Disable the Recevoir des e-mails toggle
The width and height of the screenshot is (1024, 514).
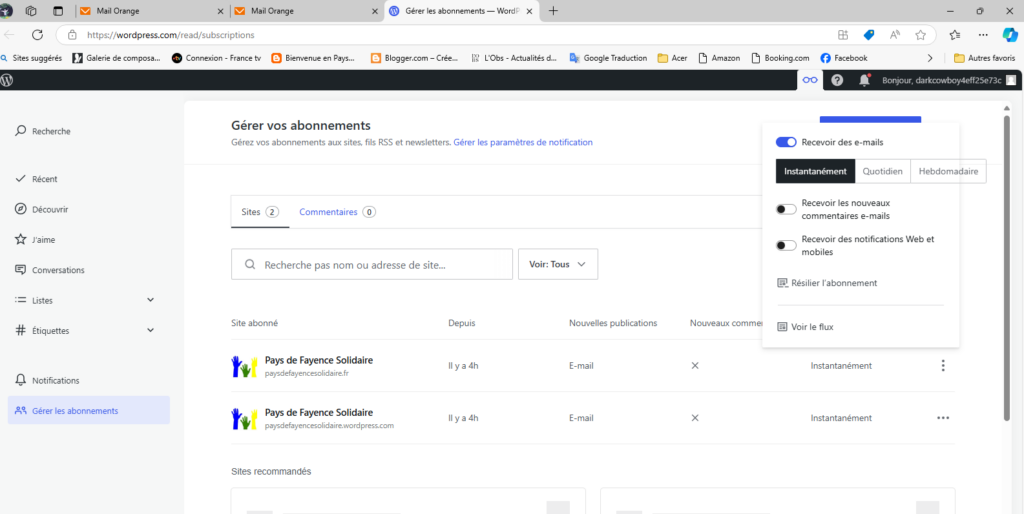pyautogui.click(x=786, y=143)
